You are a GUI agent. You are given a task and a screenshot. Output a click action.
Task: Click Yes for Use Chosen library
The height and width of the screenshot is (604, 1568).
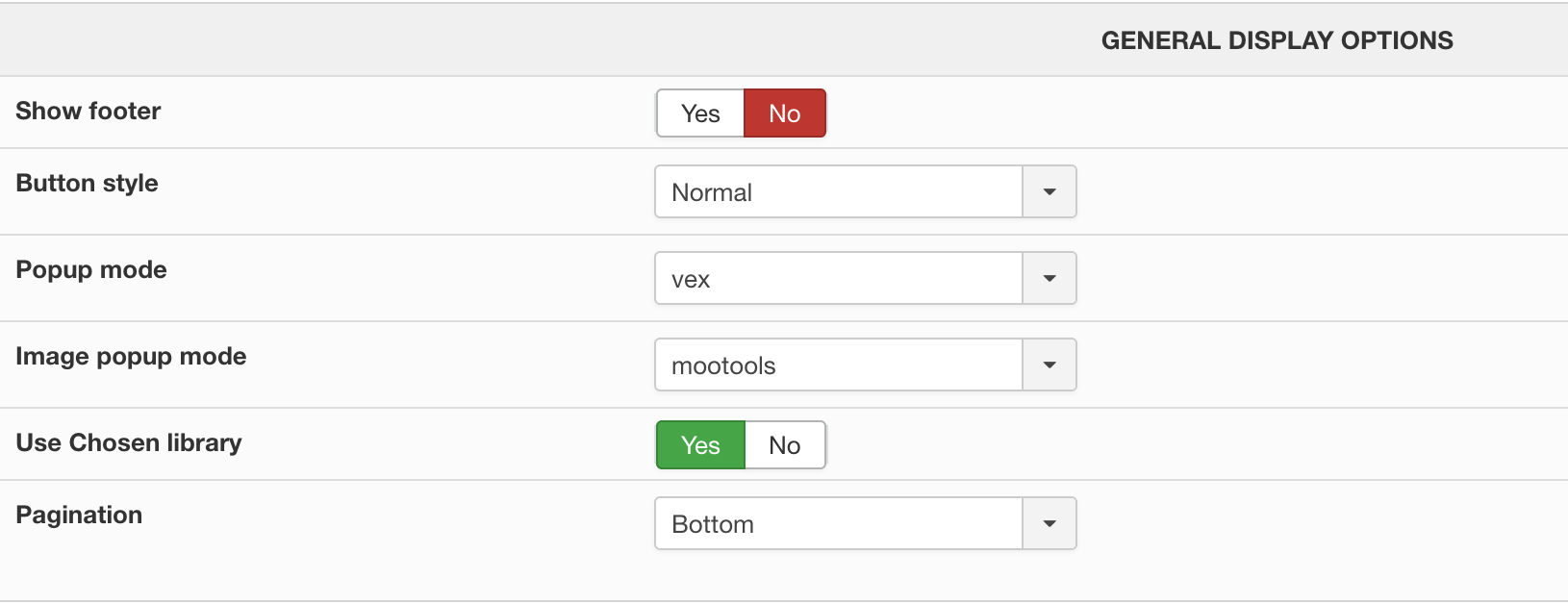pyautogui.click(x=700, y=445)
